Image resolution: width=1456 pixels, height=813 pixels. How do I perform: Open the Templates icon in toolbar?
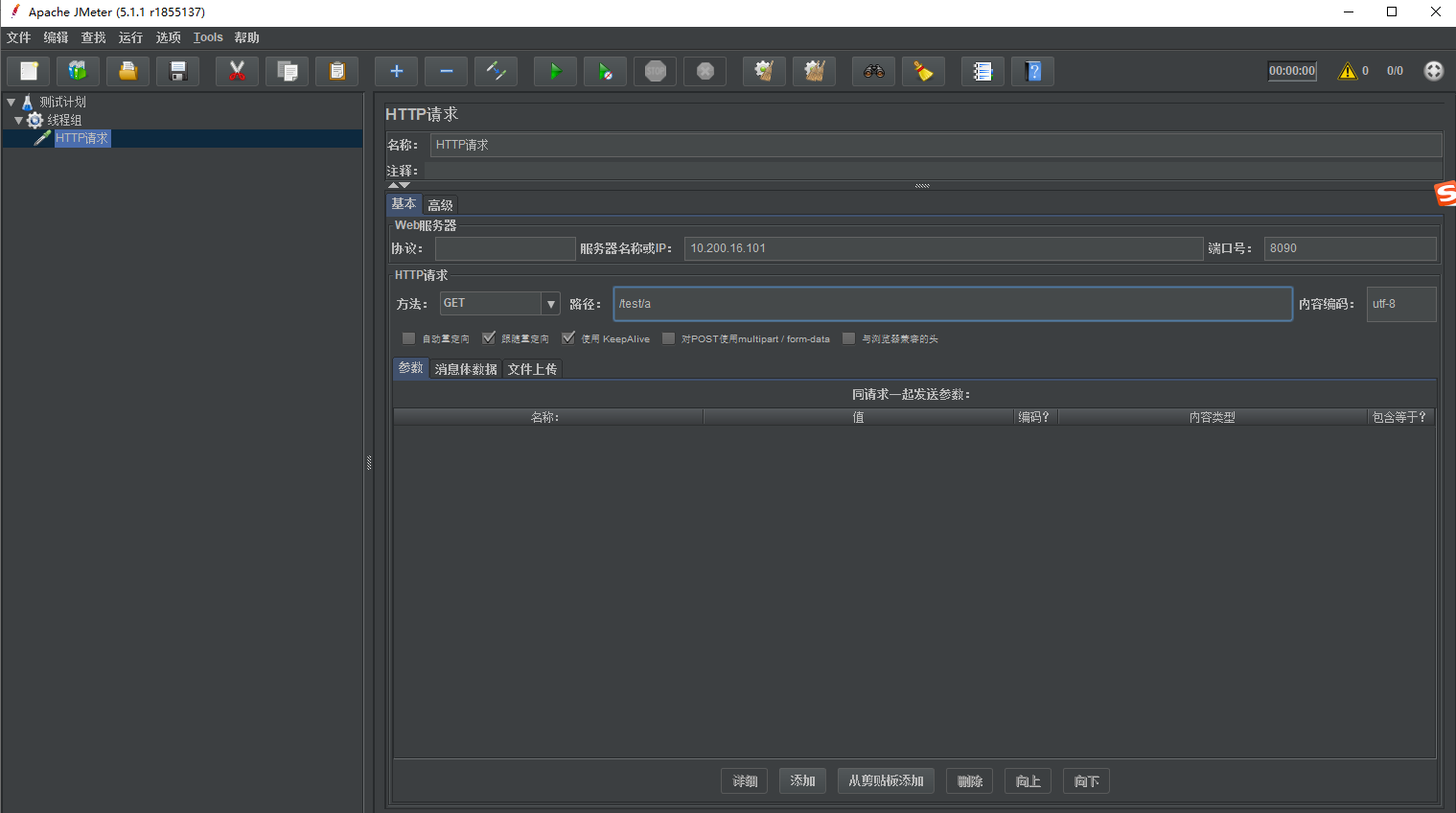79,71
